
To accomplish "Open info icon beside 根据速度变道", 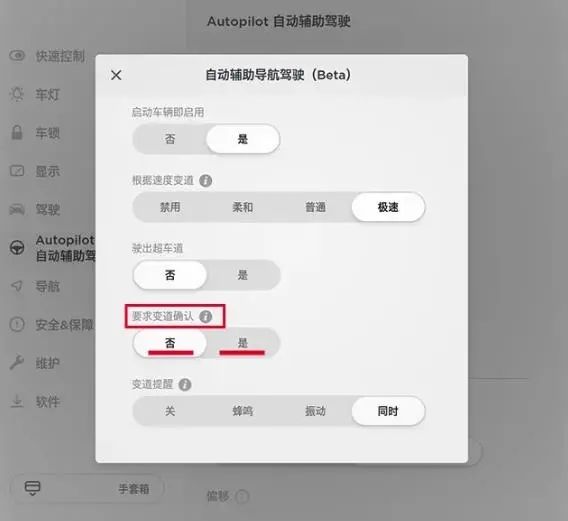I will (x=205, y=180).
